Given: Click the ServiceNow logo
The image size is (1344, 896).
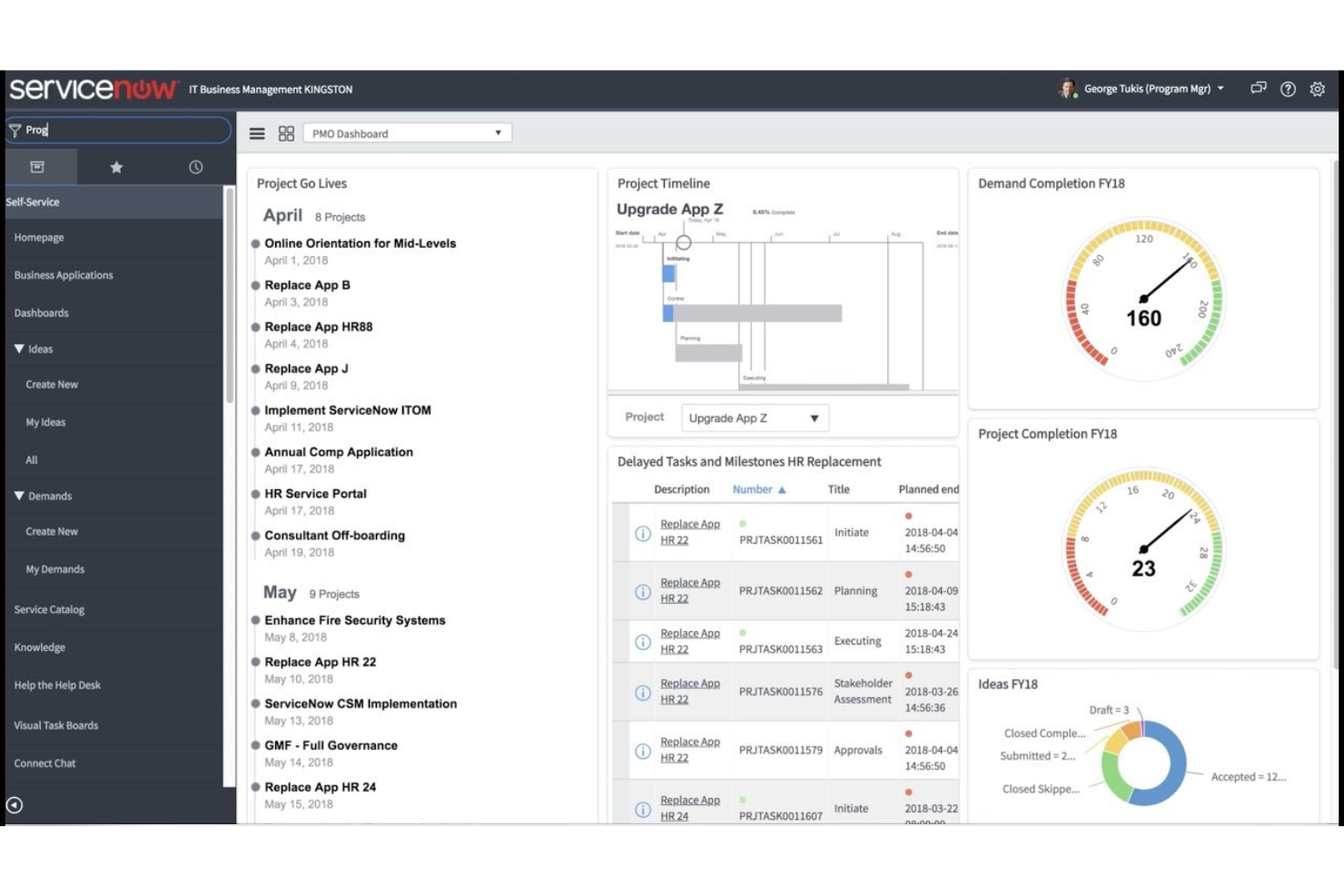Looking at the screenshot, I should pyautogui.click(x=94, y=89).
